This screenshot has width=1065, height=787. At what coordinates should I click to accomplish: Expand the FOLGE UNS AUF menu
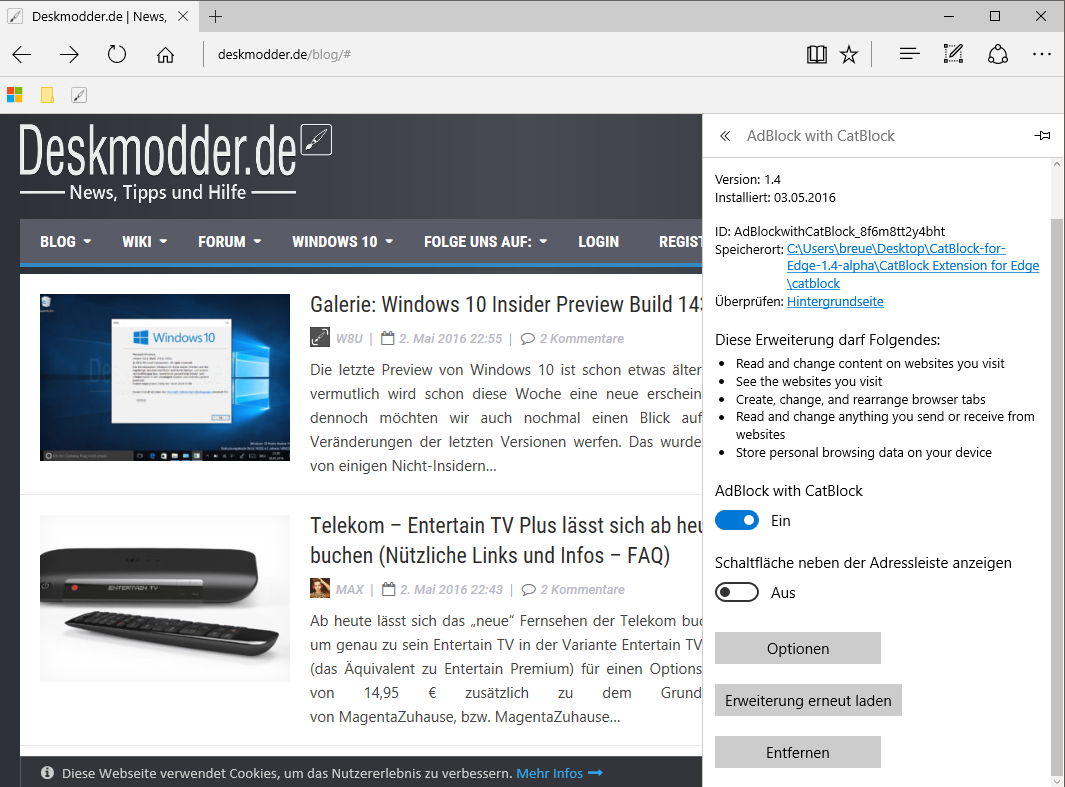pyautogui.click(x=486, y=242)
